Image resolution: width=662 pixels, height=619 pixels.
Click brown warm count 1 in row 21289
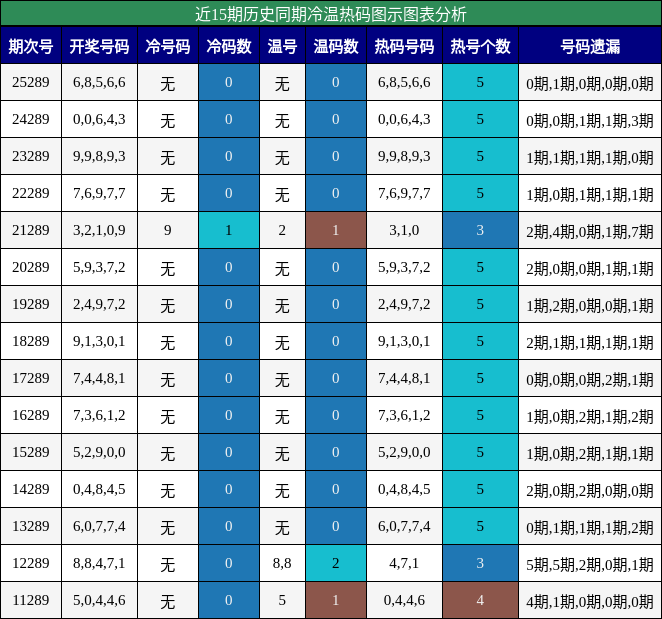(336, 230)
